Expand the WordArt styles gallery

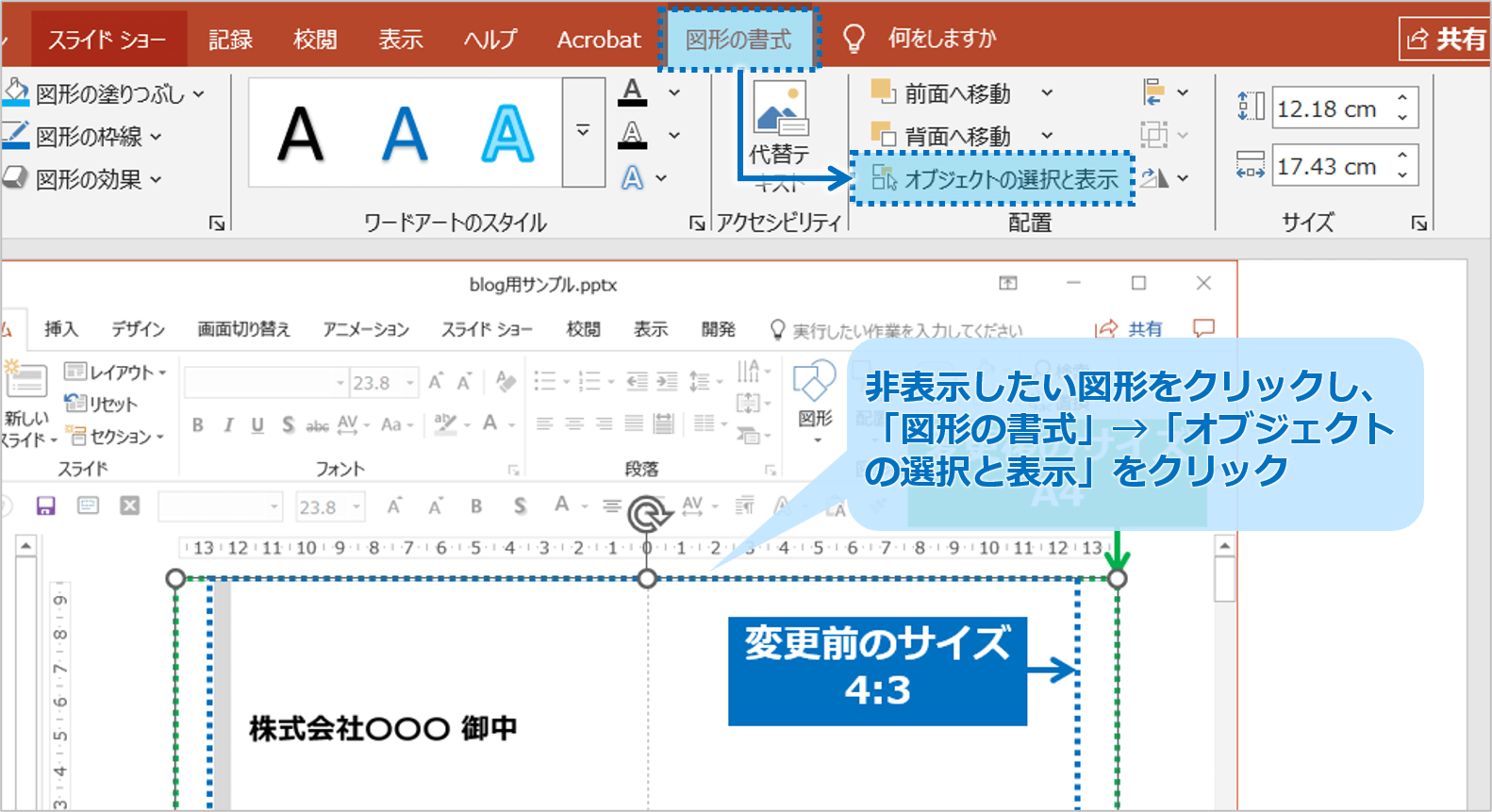pyautogui.click(x=583, y=132)
